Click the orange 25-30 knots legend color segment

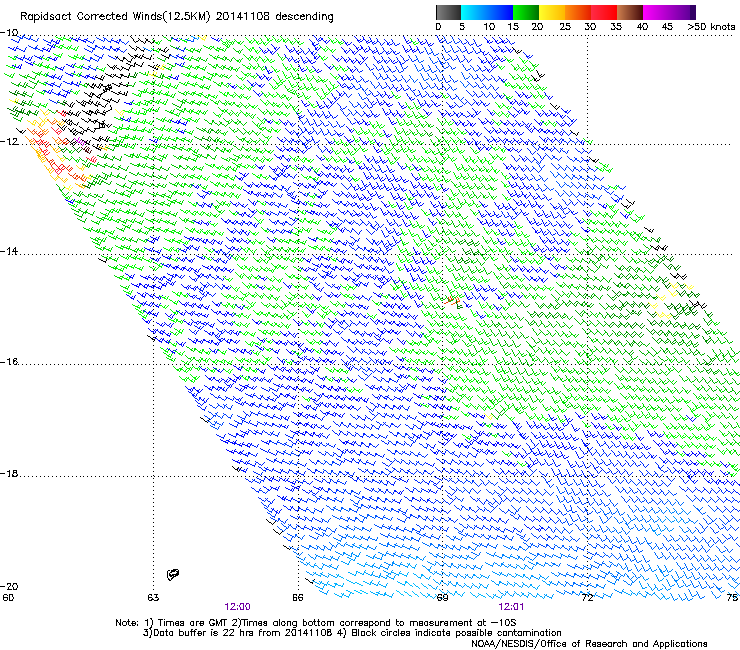click(578, 12)
